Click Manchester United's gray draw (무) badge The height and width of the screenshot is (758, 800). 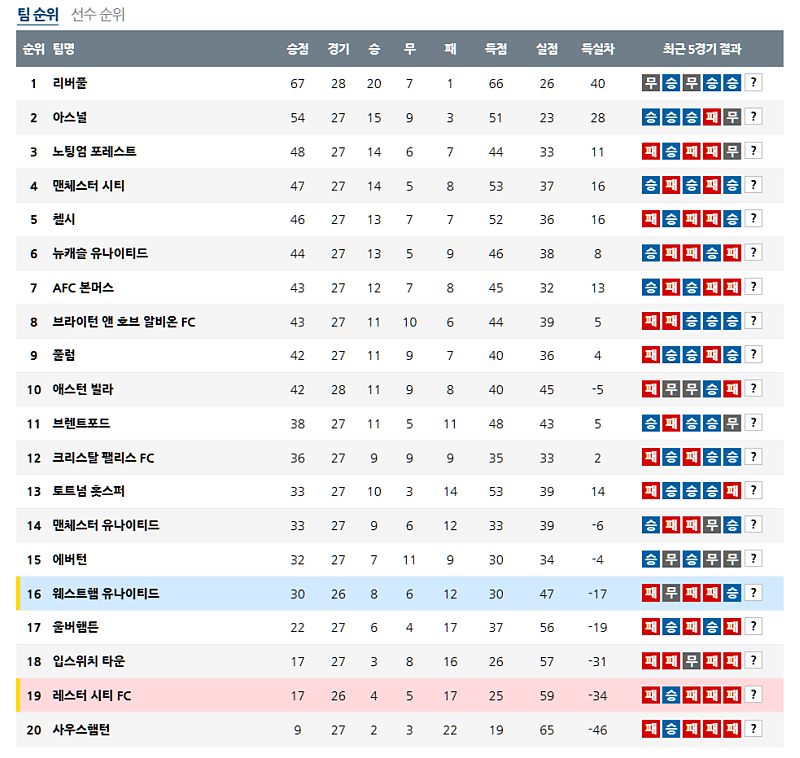click(x=712, y=525)
